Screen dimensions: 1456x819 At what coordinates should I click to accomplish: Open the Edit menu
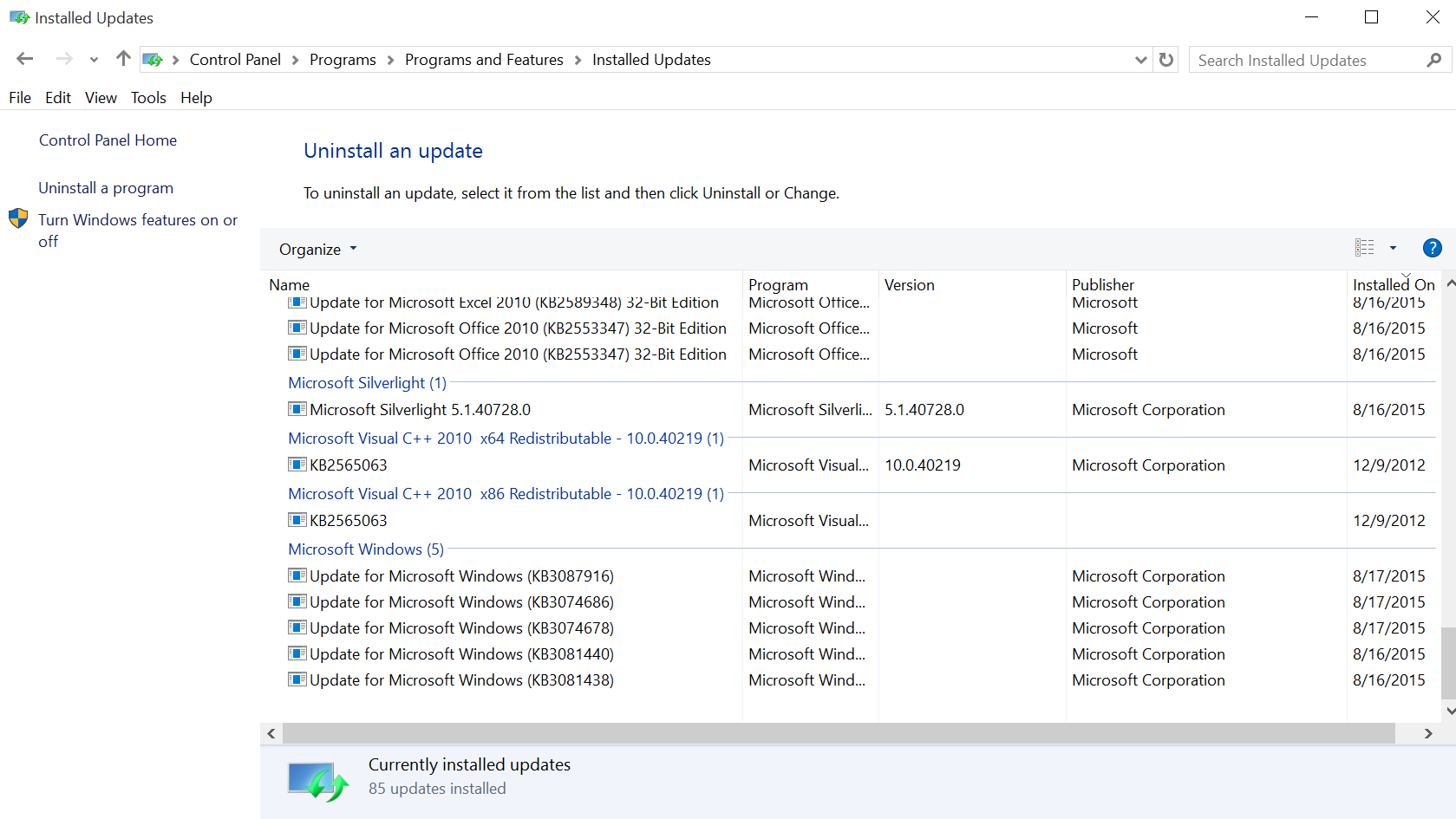[x=58, y=98]
